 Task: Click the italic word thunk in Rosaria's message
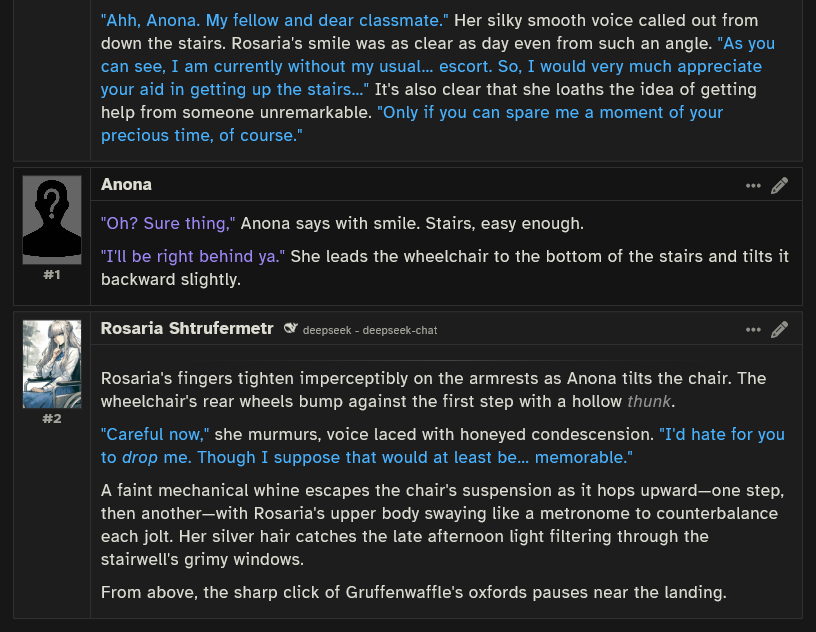649,401
